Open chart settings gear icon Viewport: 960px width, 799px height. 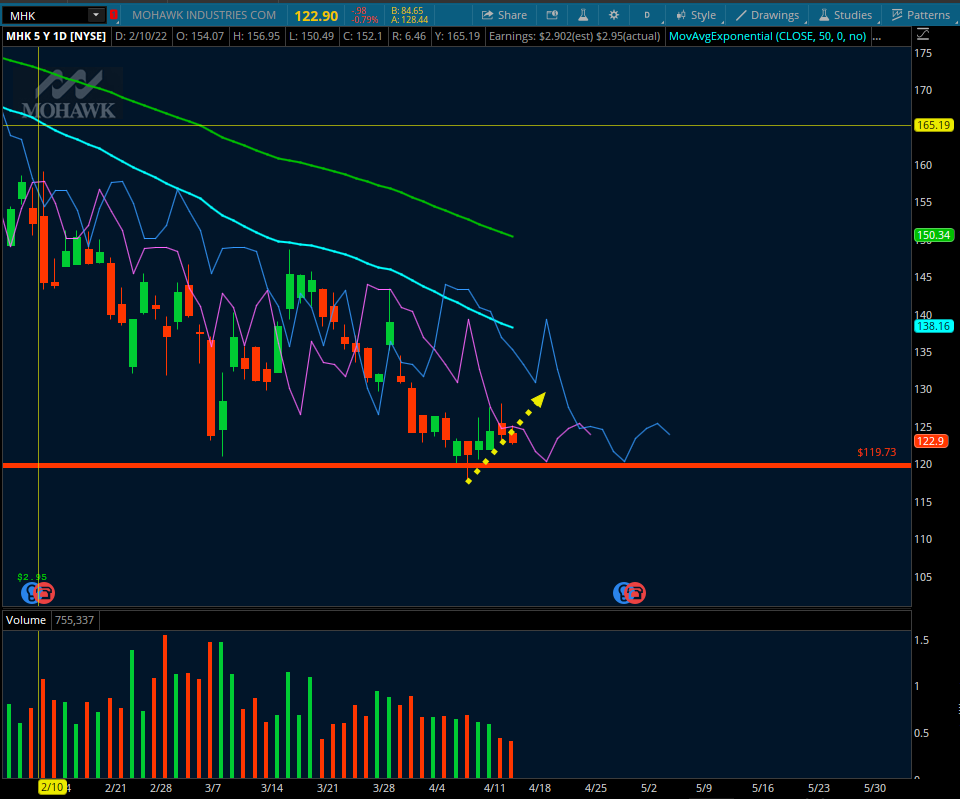pyautogui.click(x=614, y=15)
